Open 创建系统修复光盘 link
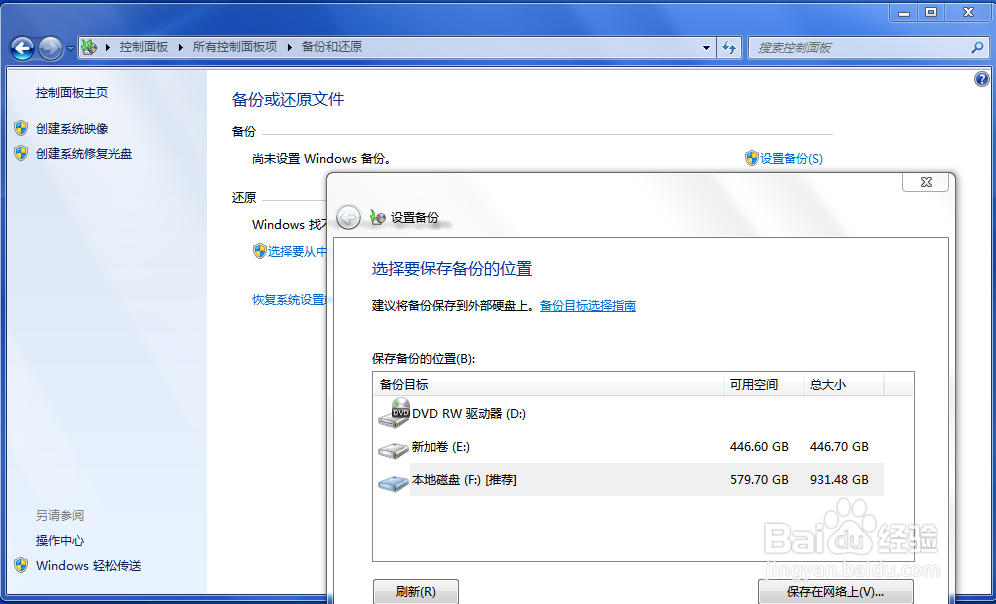 (84, 153)
